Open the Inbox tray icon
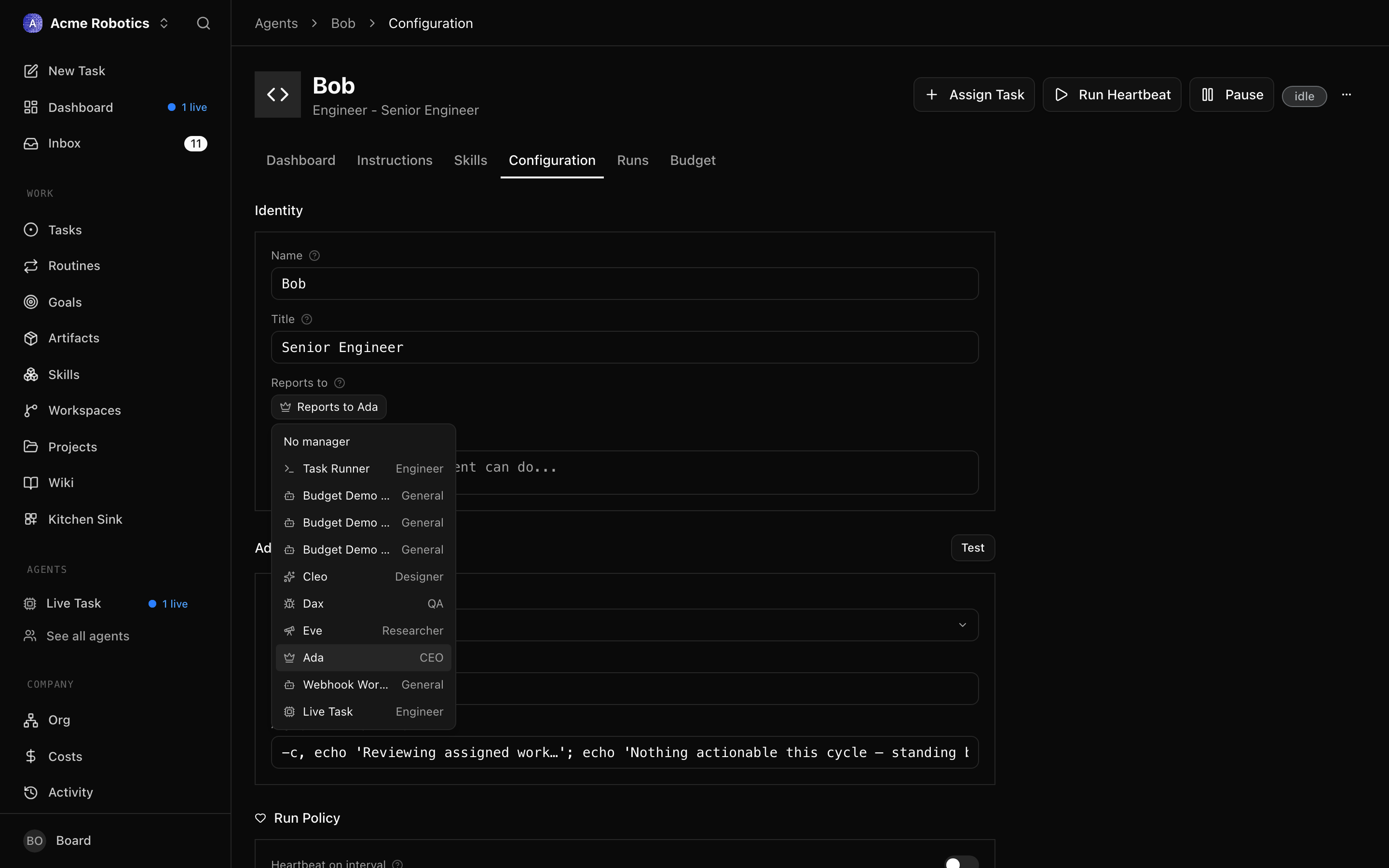The image size is (1389, 868). coord(31,144)
